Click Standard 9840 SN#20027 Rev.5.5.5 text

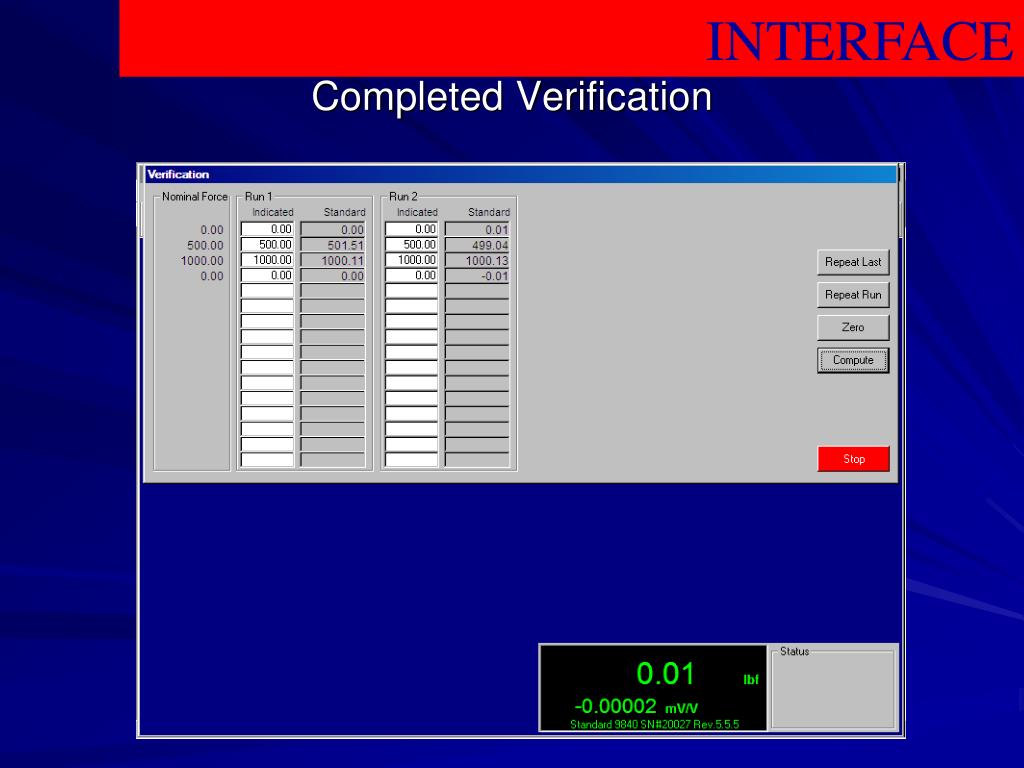654,724
